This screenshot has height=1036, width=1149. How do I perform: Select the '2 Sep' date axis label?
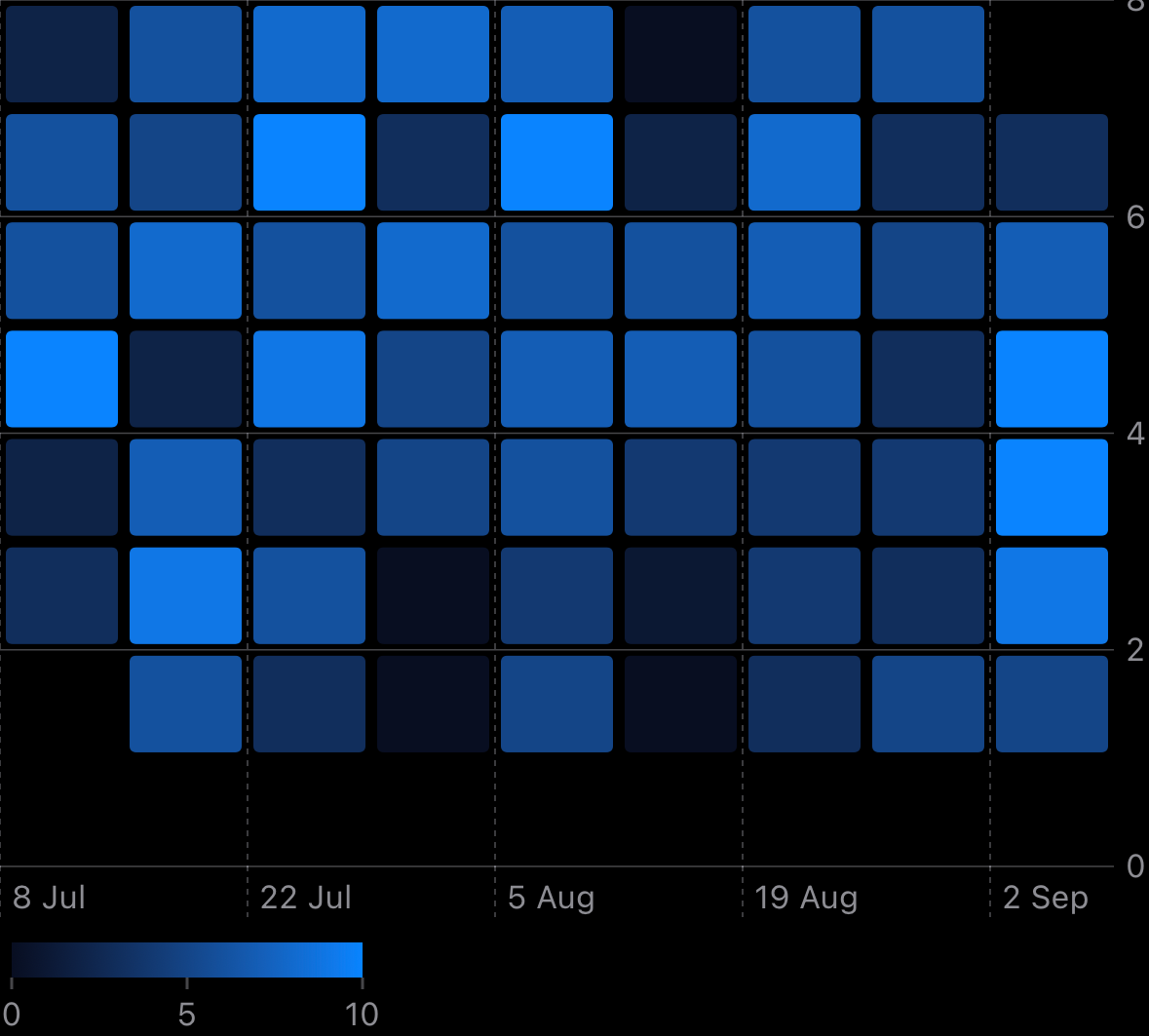pyautogui.click(x=1046, y=899)
